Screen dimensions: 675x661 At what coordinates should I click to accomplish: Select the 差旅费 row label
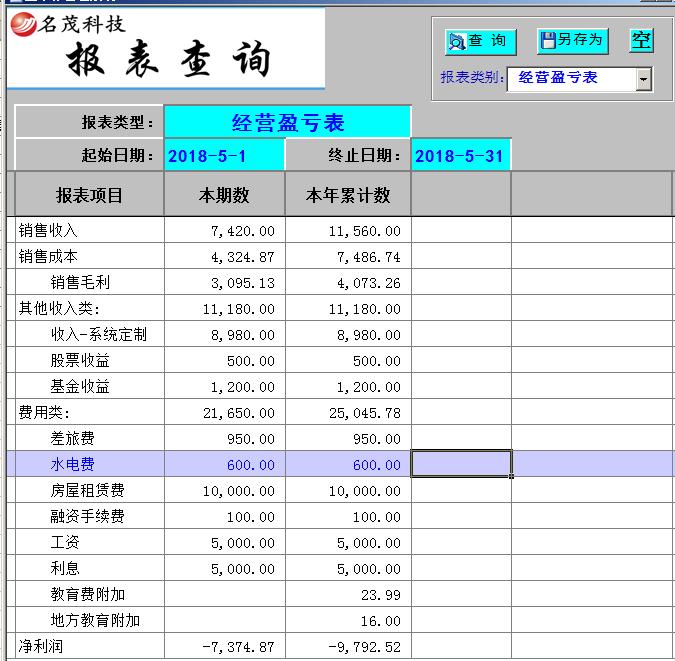72,438
